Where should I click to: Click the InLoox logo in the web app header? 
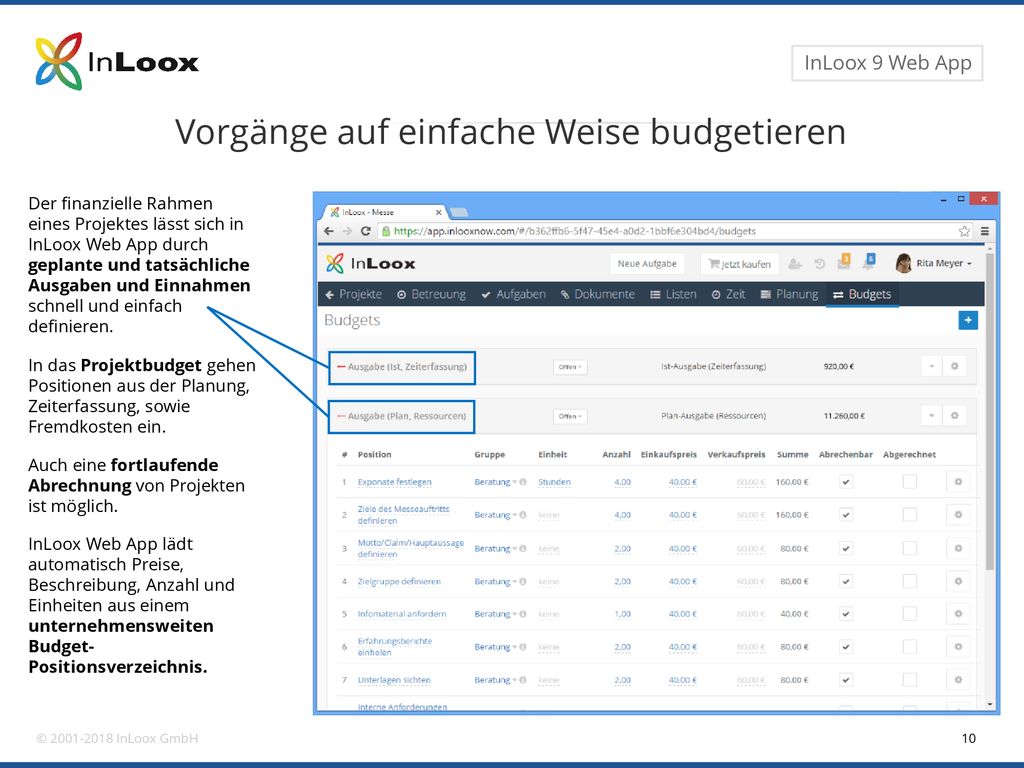tap(371, 263)
